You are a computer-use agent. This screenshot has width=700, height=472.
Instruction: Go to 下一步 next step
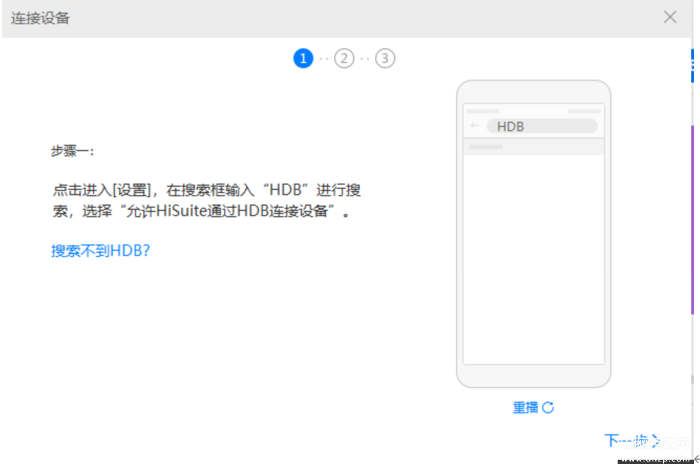(632, 441)
